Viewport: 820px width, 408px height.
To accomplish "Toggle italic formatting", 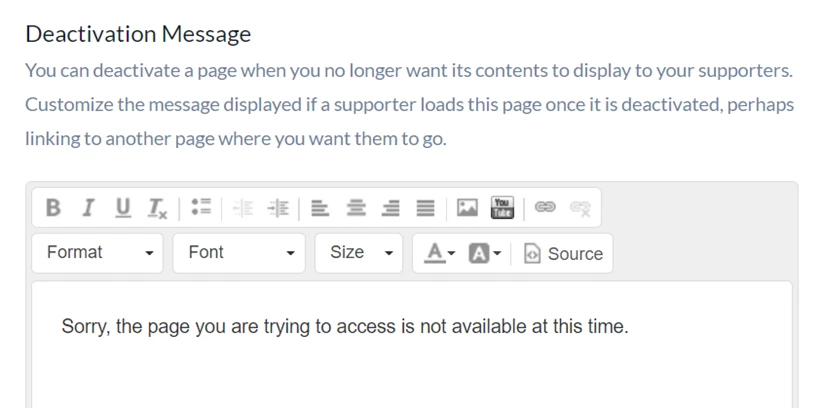I will (x=88, y=208).
